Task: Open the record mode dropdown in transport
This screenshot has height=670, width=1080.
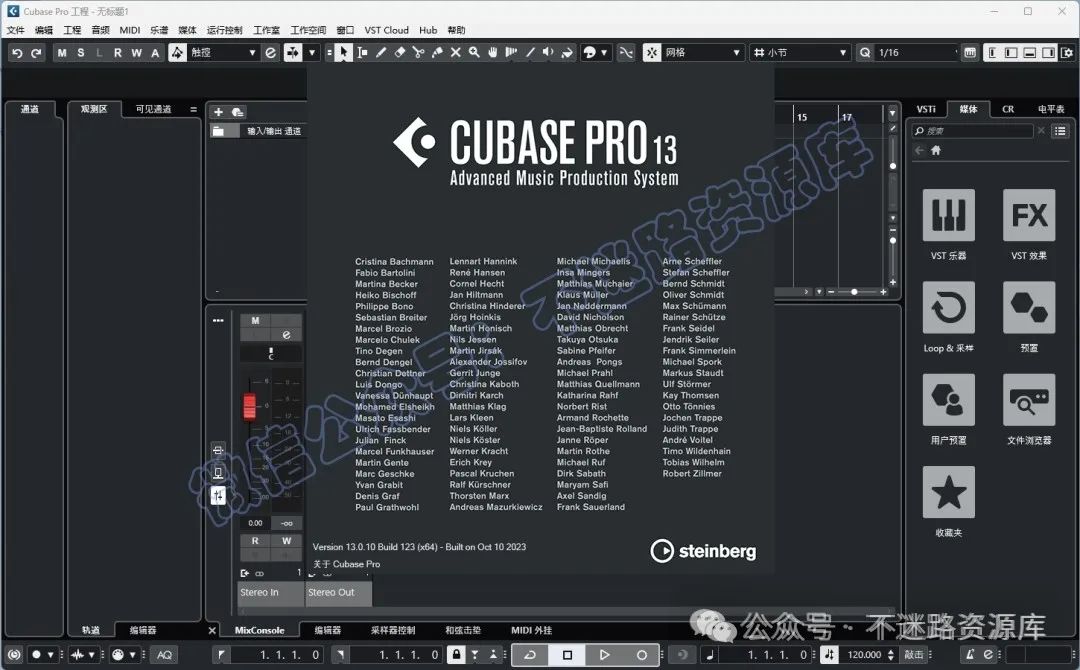Action: point(50,655)
